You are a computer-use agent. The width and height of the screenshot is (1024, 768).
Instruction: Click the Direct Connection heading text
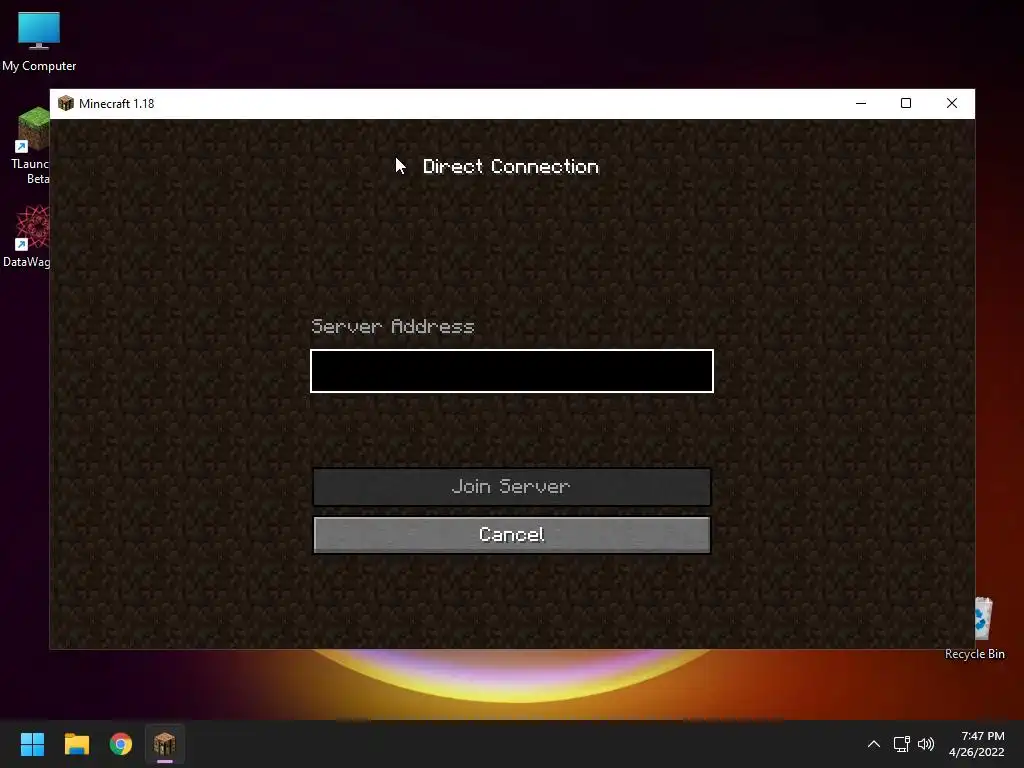(511, 167)
